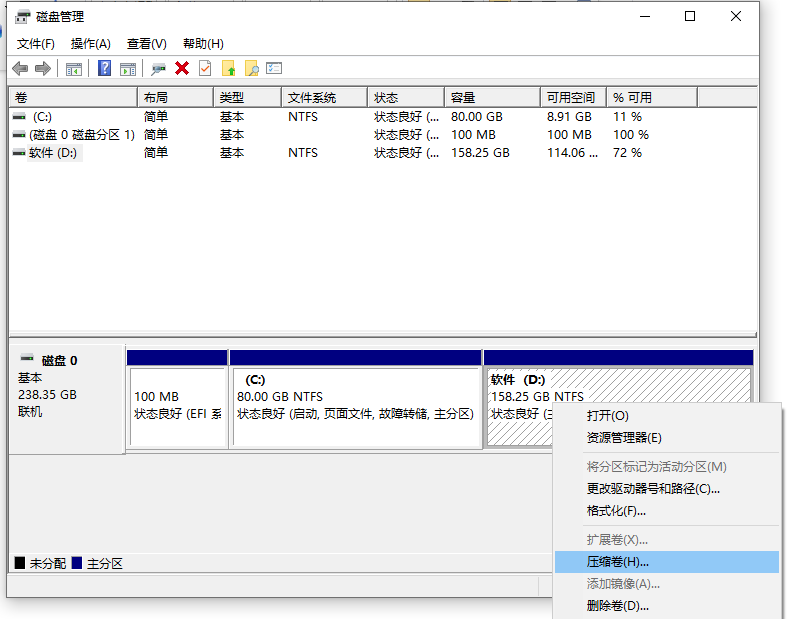Open the 查看(V) menu
The height and width of the screenshot is (619, 787).
[x=146, y=44]
